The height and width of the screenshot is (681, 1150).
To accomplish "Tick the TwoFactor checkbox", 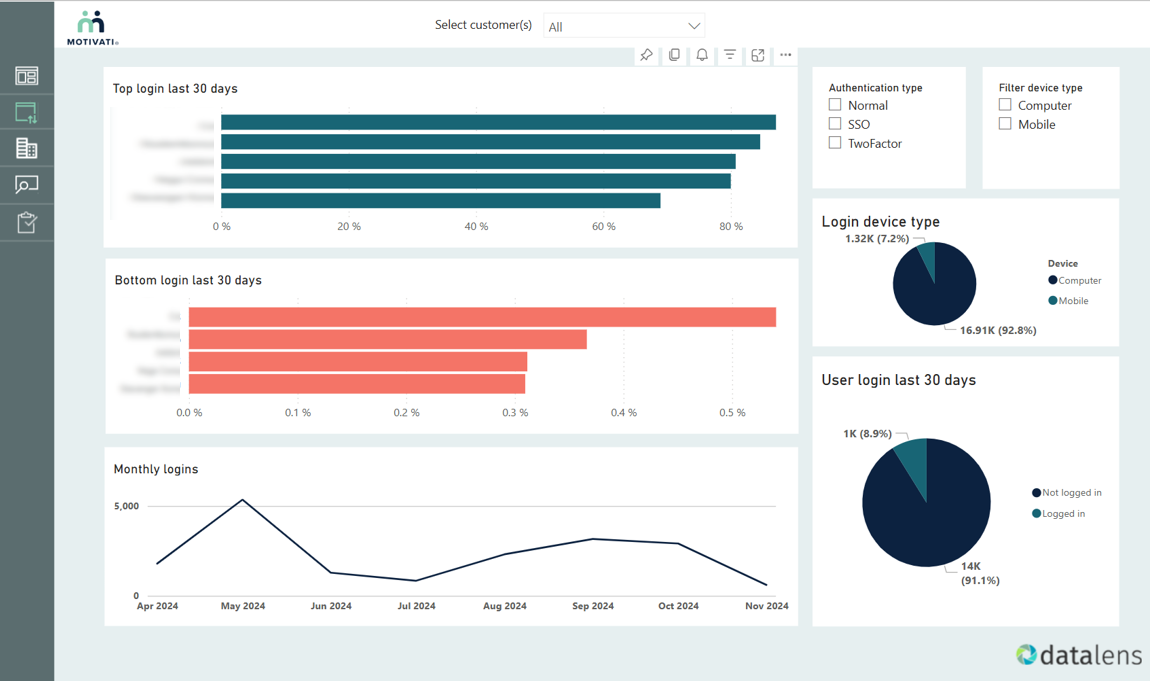I will click(x=835, y=143).
